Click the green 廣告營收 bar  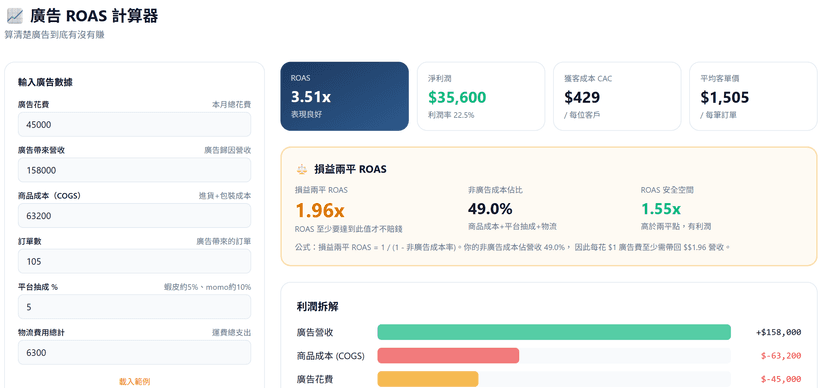click(x=554, y=332)
